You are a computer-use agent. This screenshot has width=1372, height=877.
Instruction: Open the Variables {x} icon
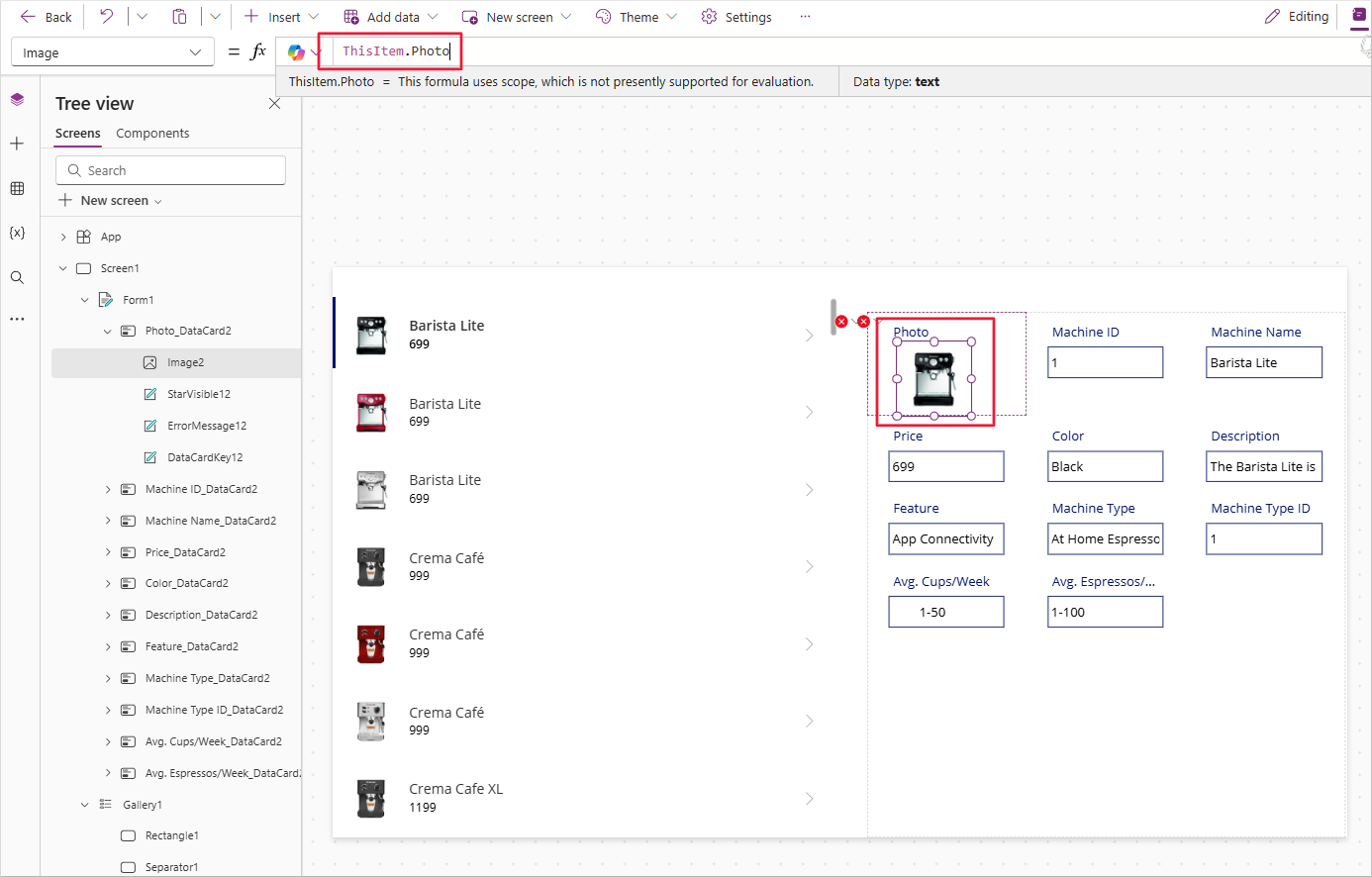[x=17, y=233]
